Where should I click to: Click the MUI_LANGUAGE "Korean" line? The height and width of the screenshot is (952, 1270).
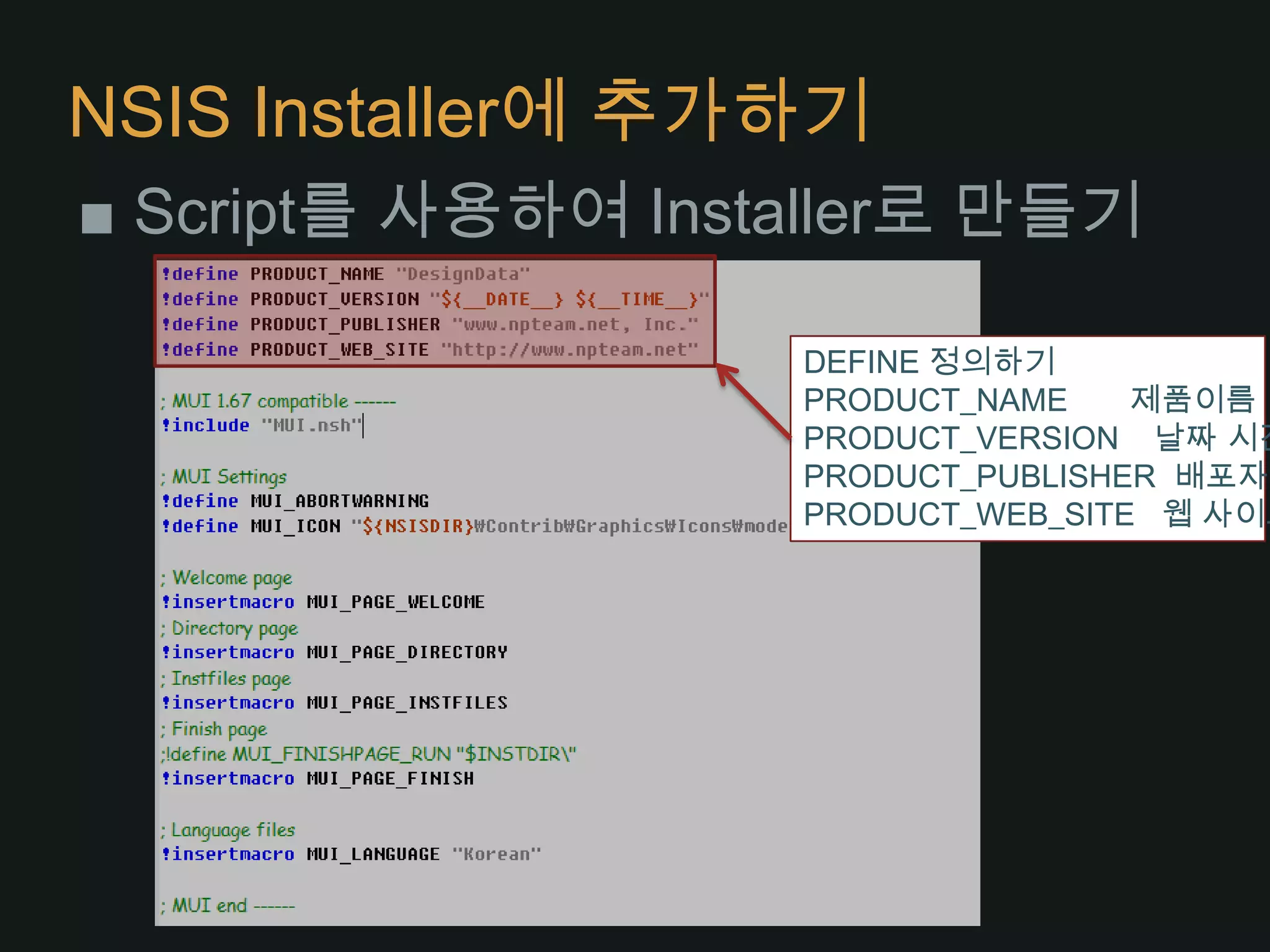click(351, 854)
